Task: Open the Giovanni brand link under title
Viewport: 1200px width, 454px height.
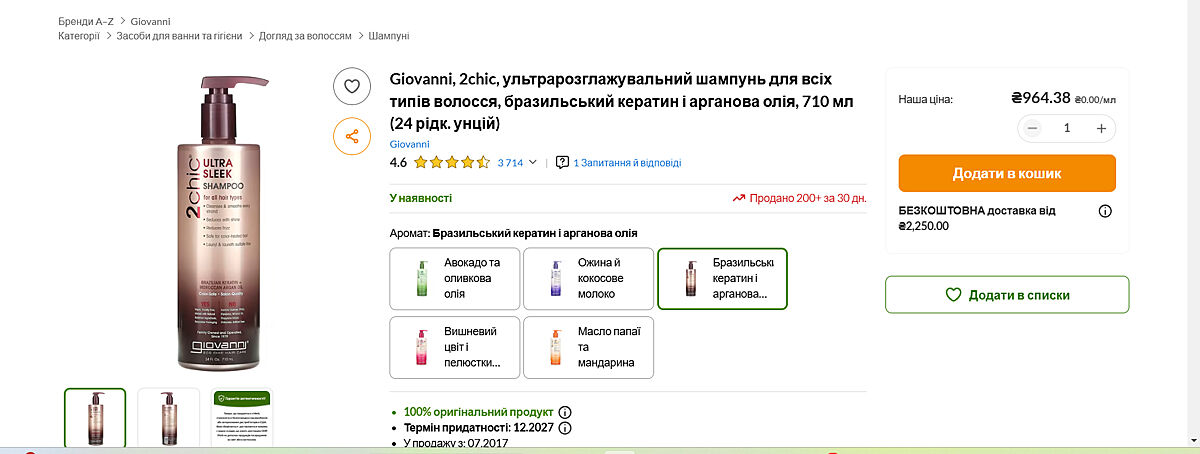Action: click(x=408, y=144)
